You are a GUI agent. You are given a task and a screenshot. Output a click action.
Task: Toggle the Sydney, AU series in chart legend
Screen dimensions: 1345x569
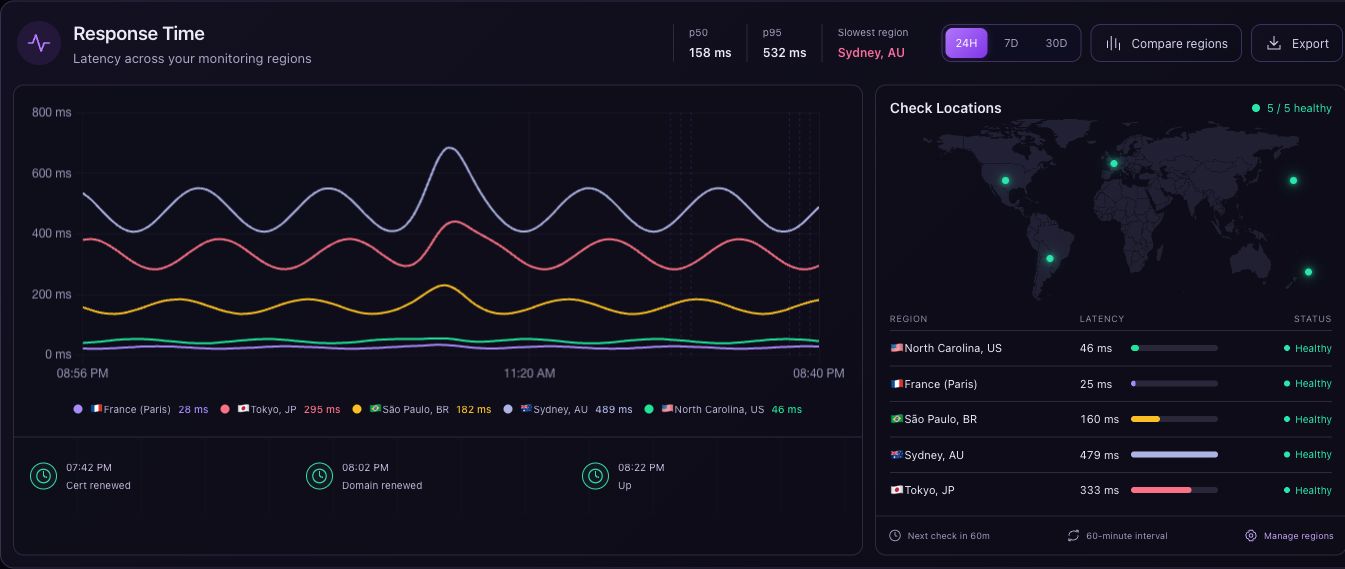568,409
